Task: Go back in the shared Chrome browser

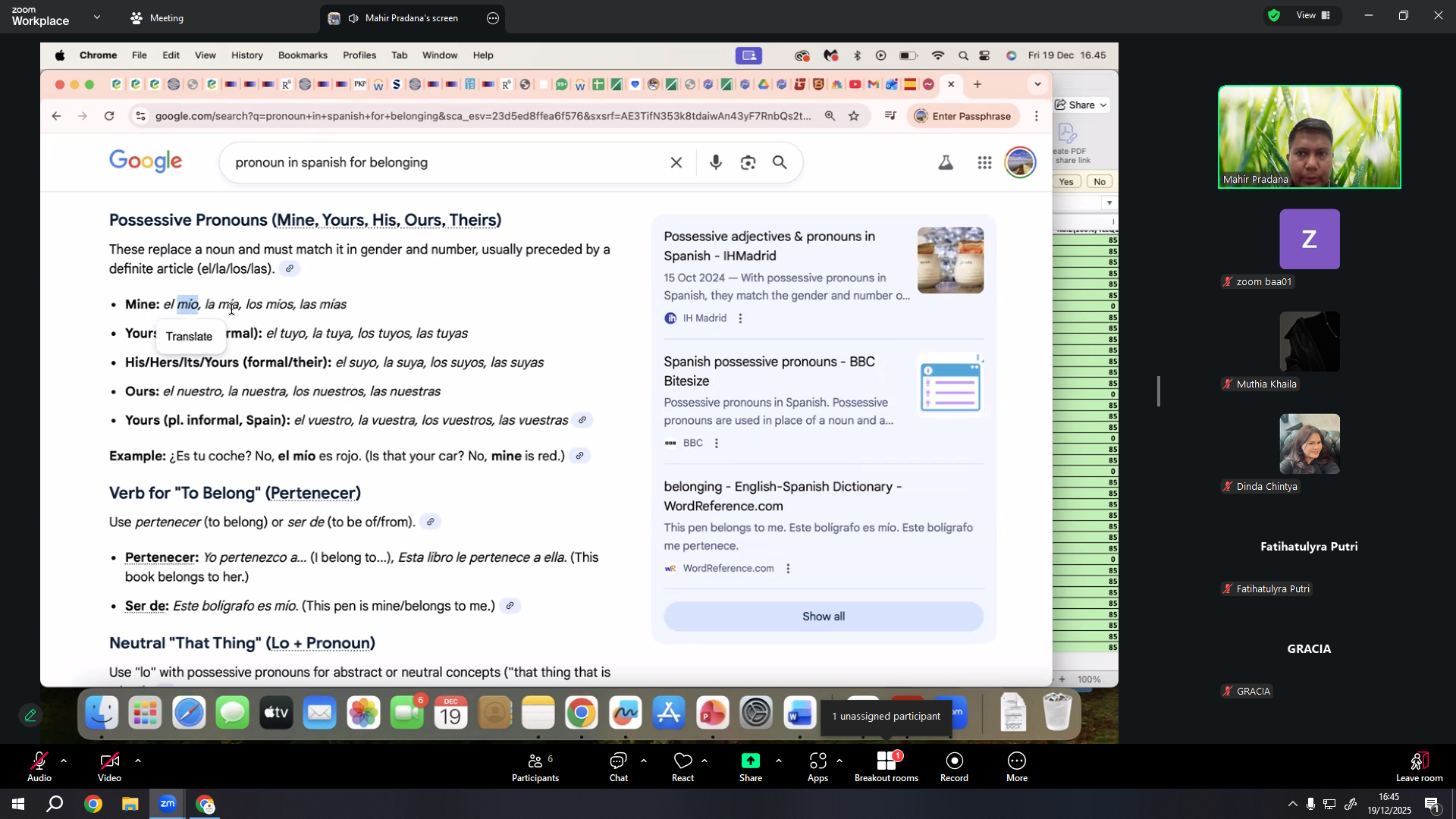Action: (56, 116)
